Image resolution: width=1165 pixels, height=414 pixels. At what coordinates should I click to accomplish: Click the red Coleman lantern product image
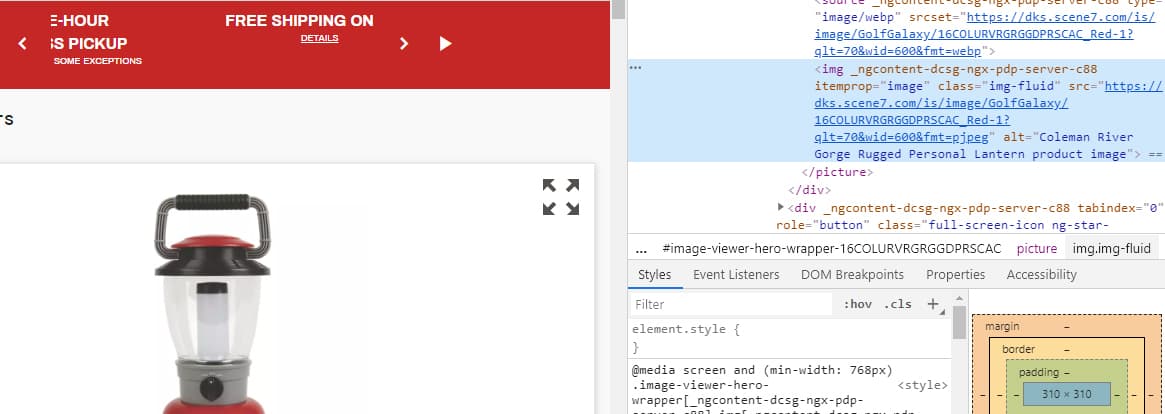tap(212, 303)
